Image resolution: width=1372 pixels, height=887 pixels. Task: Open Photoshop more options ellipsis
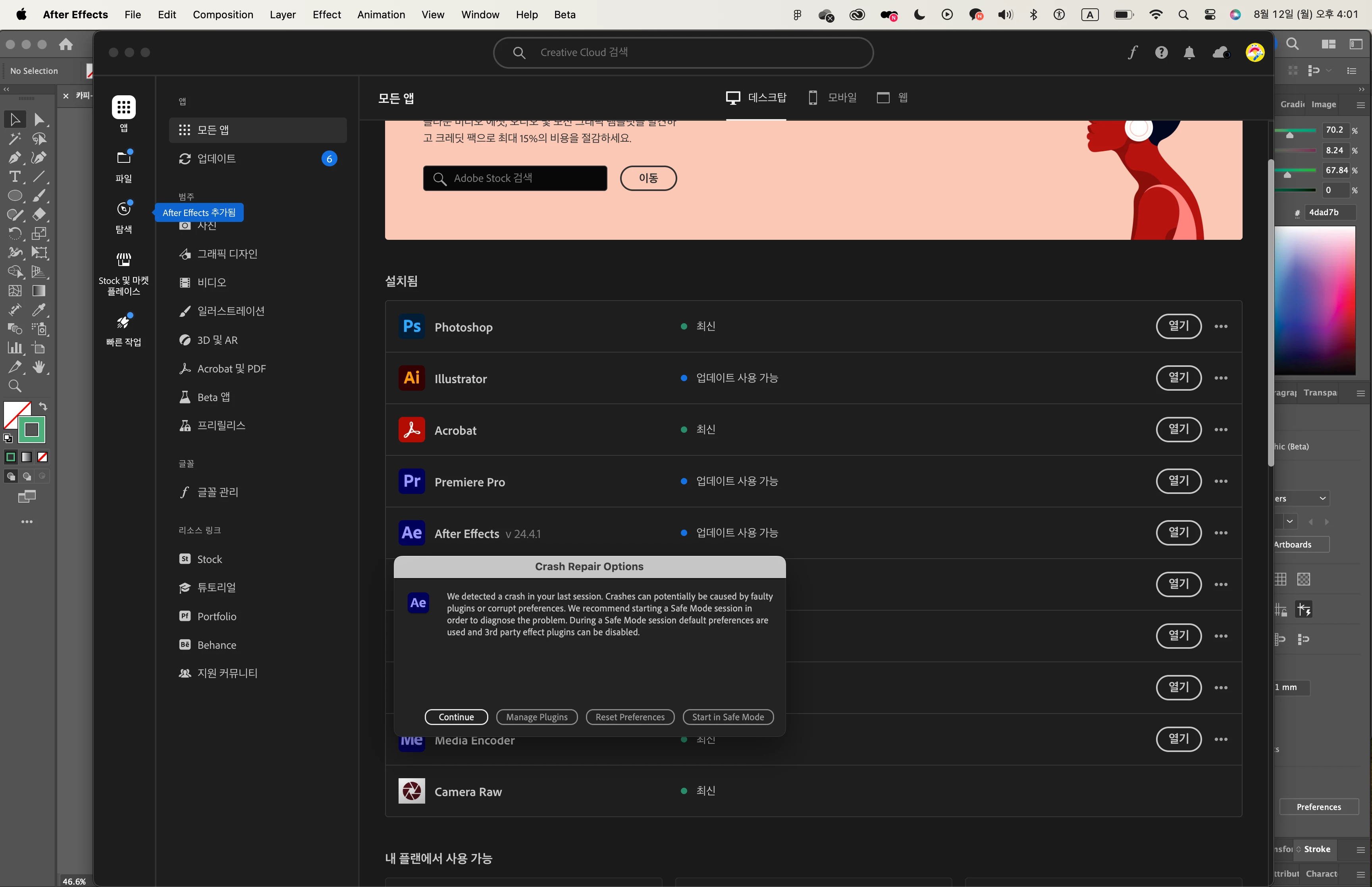click(1221, 327)
